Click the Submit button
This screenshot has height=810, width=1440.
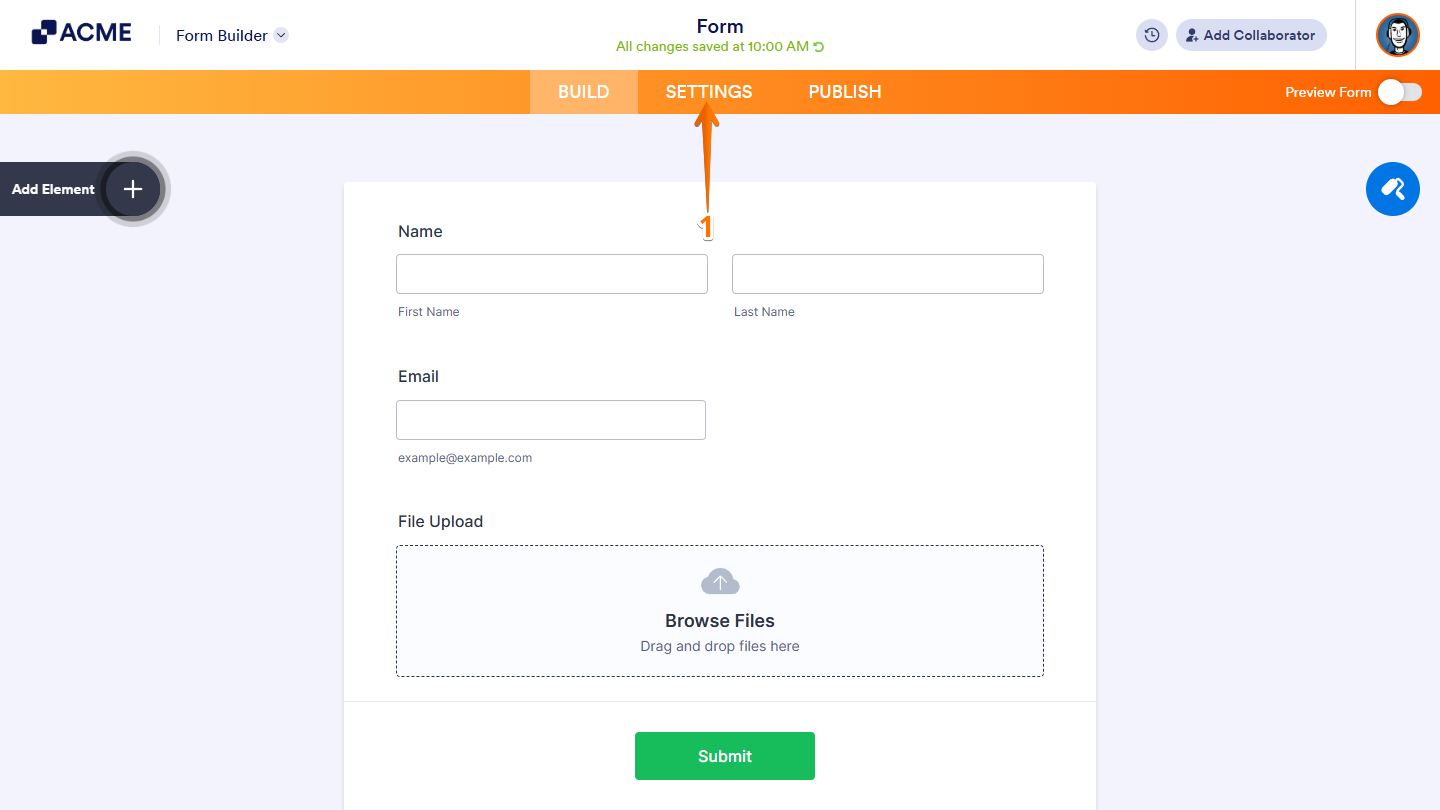(x=724, y=756)
